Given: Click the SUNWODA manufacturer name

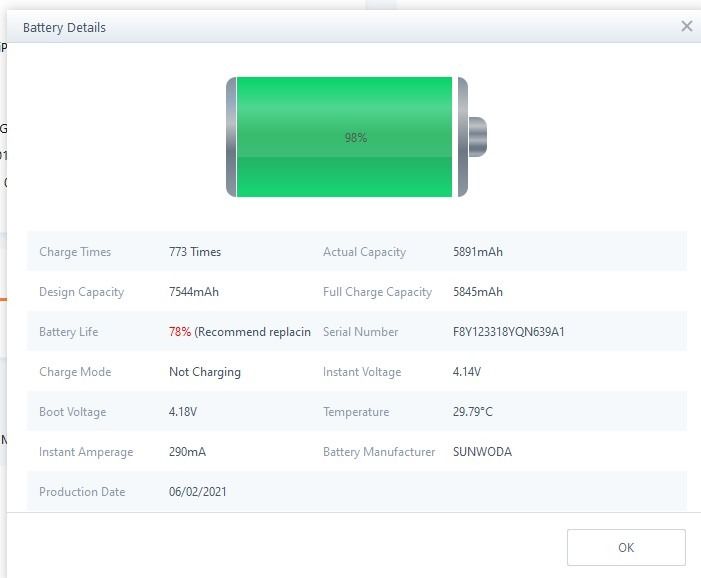Looking at the screenshot, I should click(482, 452).
